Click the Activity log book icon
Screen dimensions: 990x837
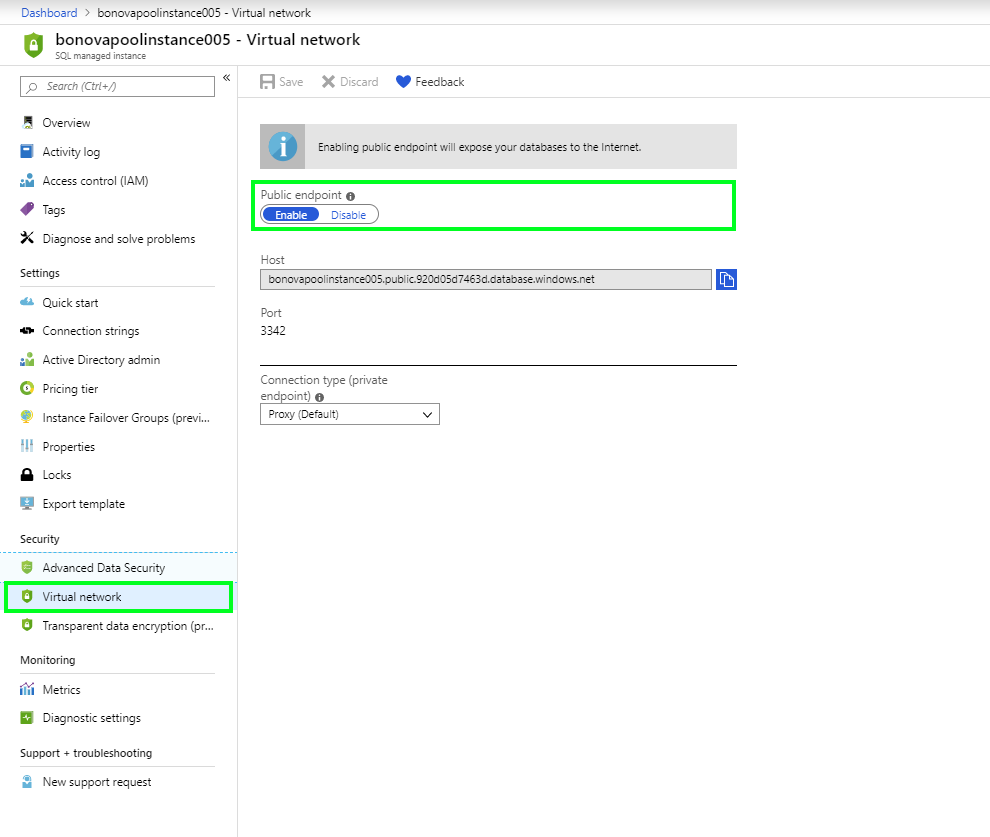(x=27, y=151)
